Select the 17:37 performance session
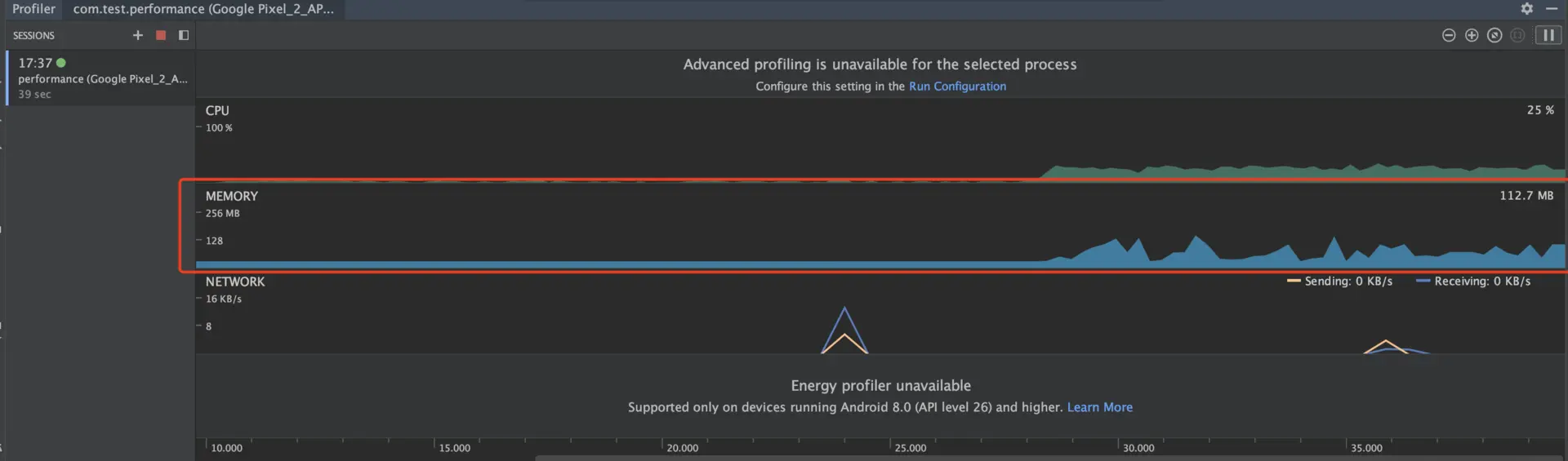 pyautogui.click(x=101, y=78)
